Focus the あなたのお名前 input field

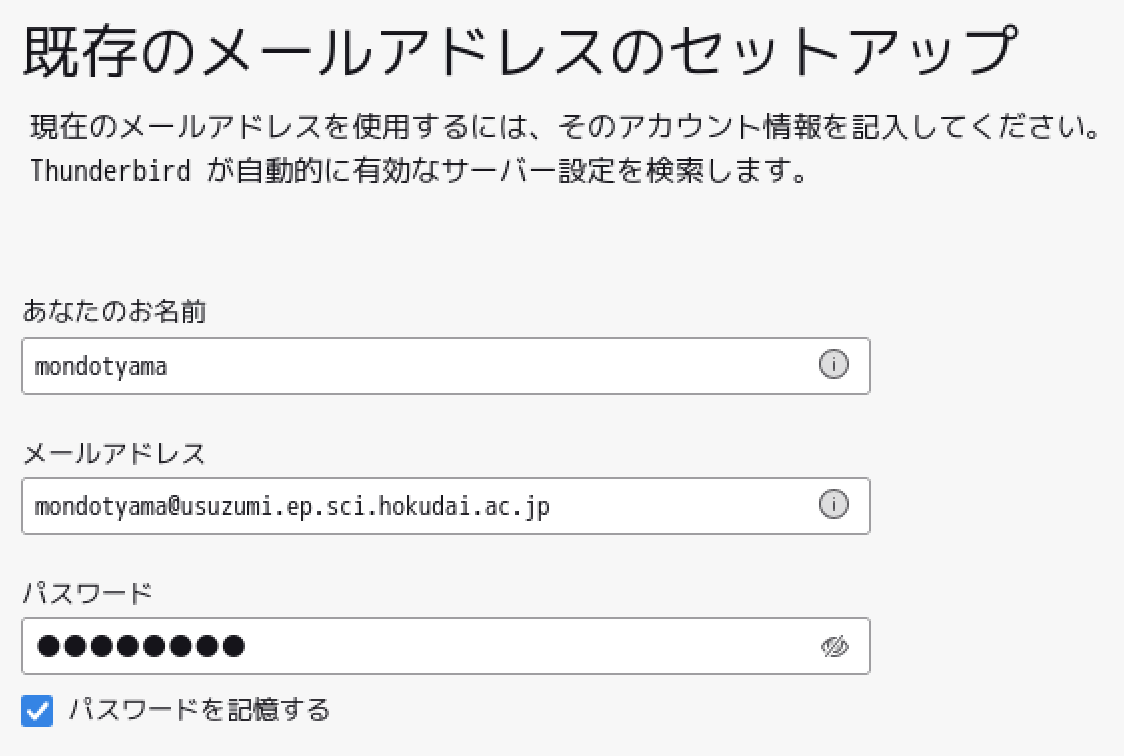(x=446, y=366)
